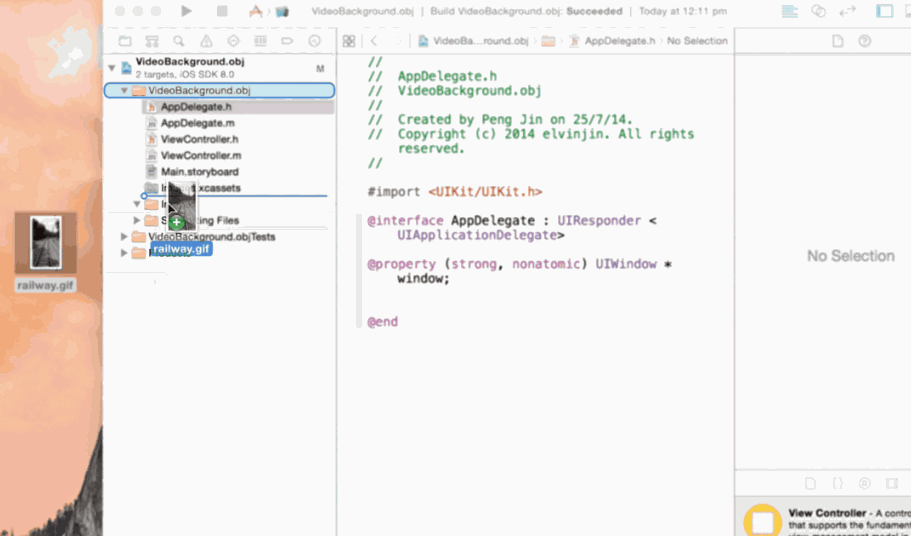911x536 pixels.
Task: Click the Run (play) button
Action: tap(186, 11)
